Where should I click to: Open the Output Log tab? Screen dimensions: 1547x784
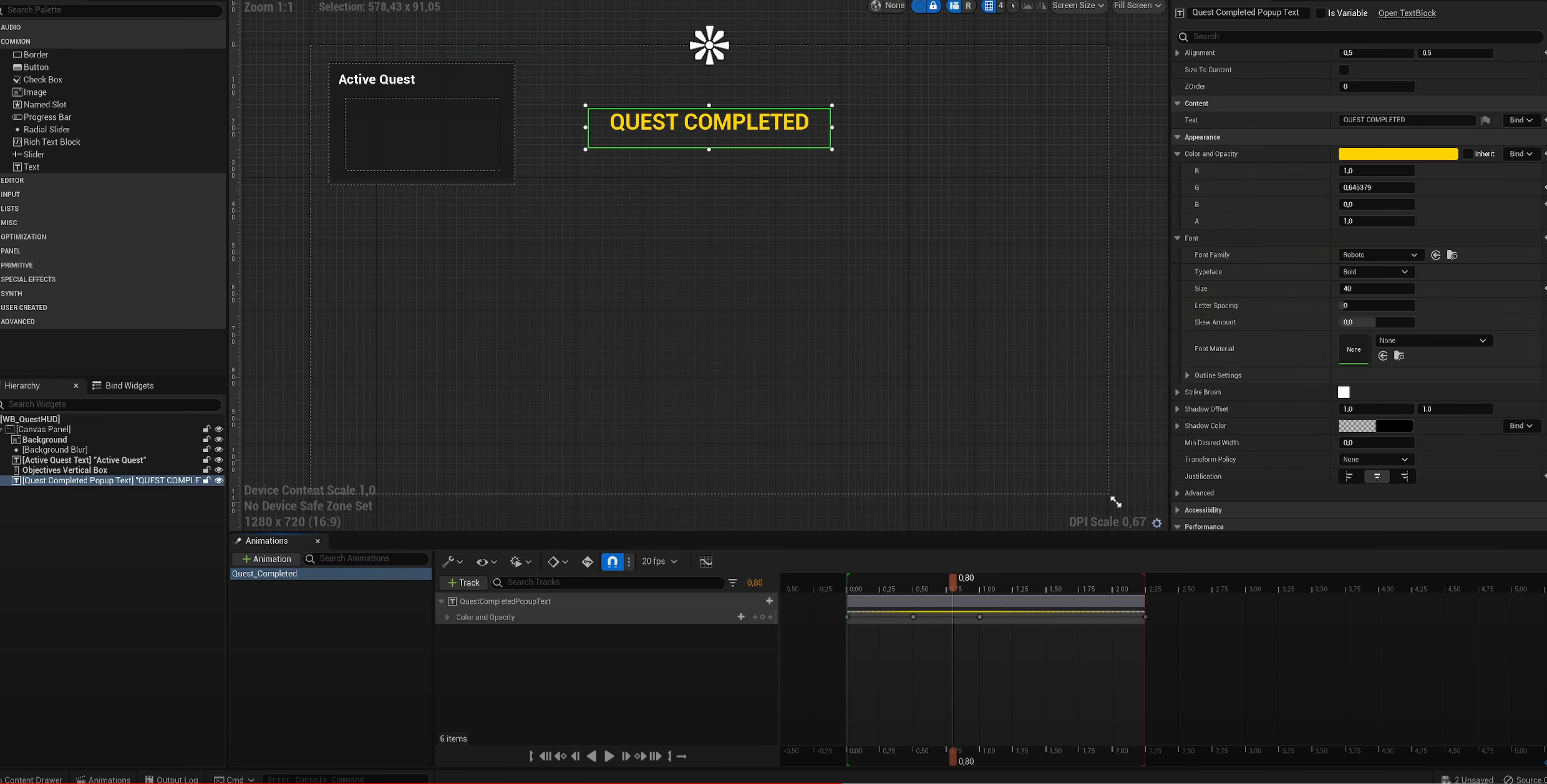(172, 779)
